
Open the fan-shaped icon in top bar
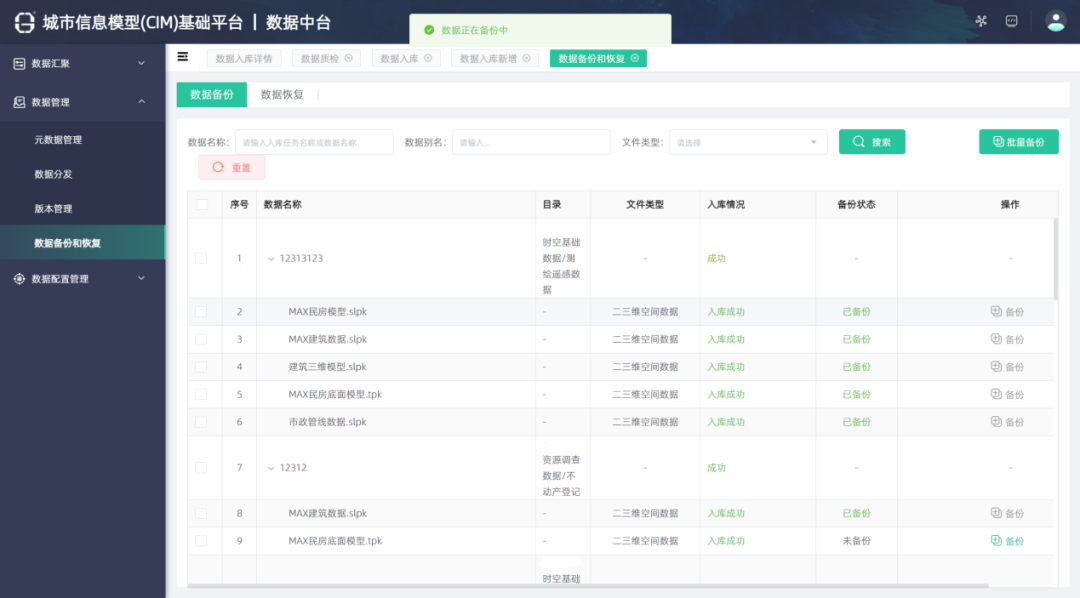pos(981,21)
